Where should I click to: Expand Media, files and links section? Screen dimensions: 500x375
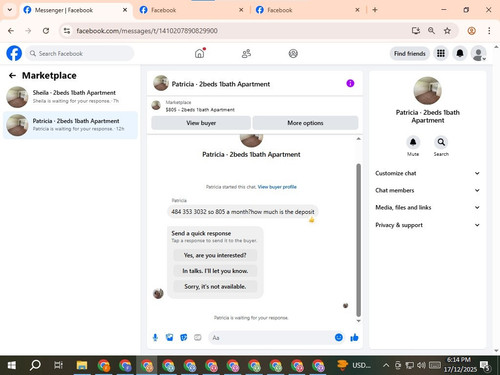(x=428, y=207)
